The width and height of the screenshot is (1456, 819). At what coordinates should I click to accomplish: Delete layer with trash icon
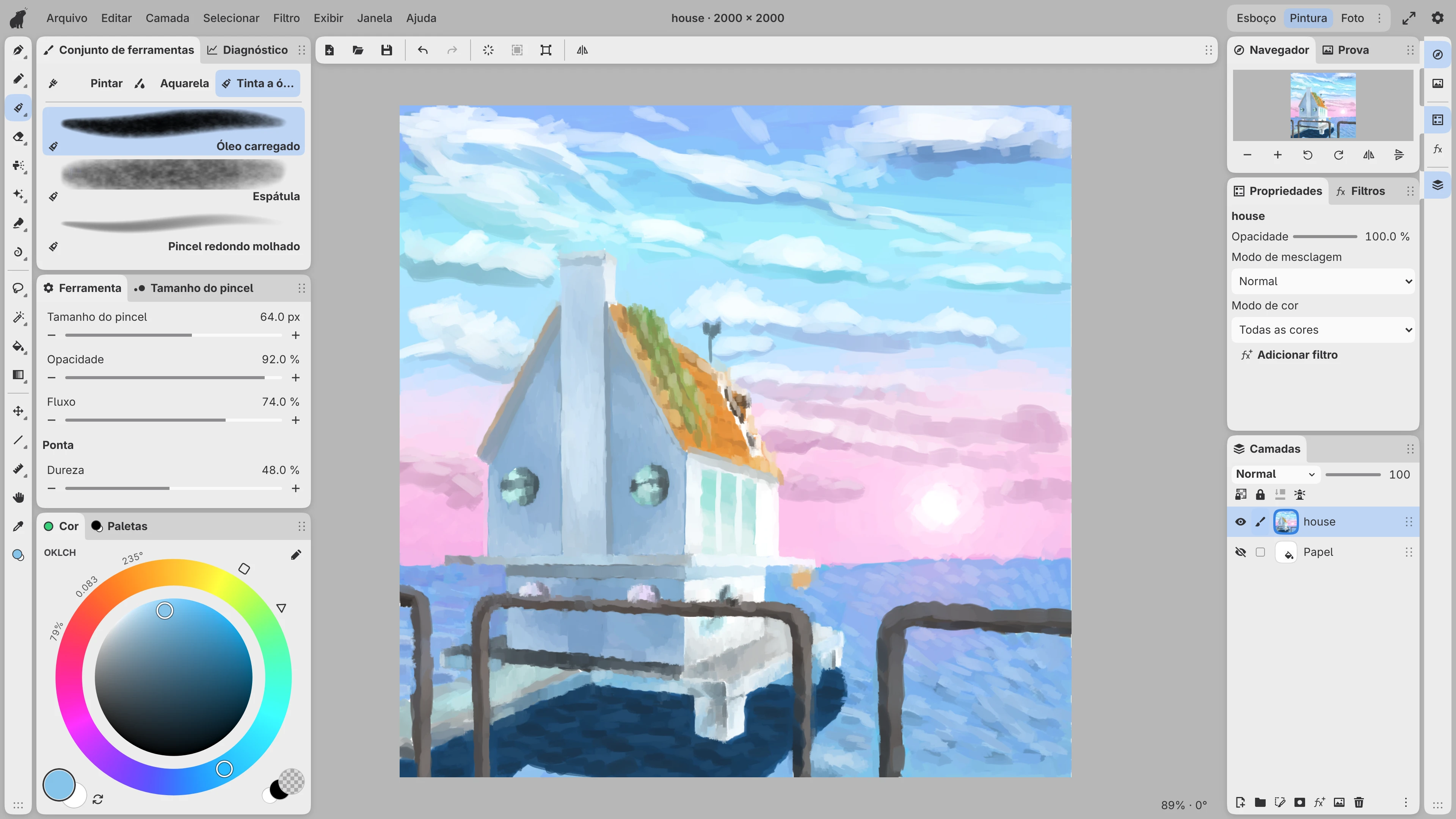pyautogui.click(x=1359, y=802)
